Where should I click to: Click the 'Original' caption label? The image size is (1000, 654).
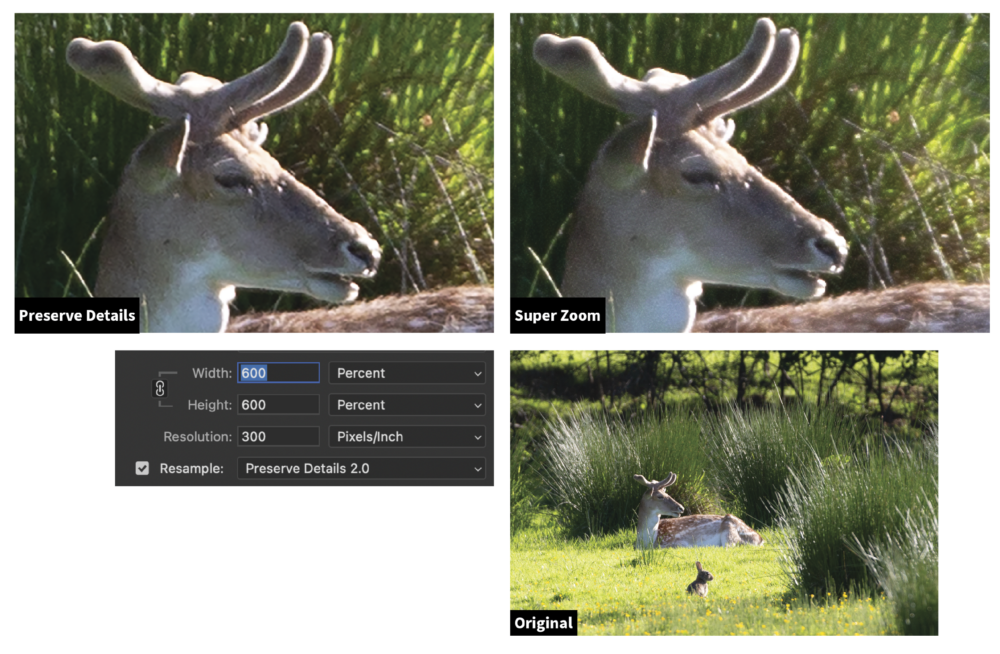point(543,623)
